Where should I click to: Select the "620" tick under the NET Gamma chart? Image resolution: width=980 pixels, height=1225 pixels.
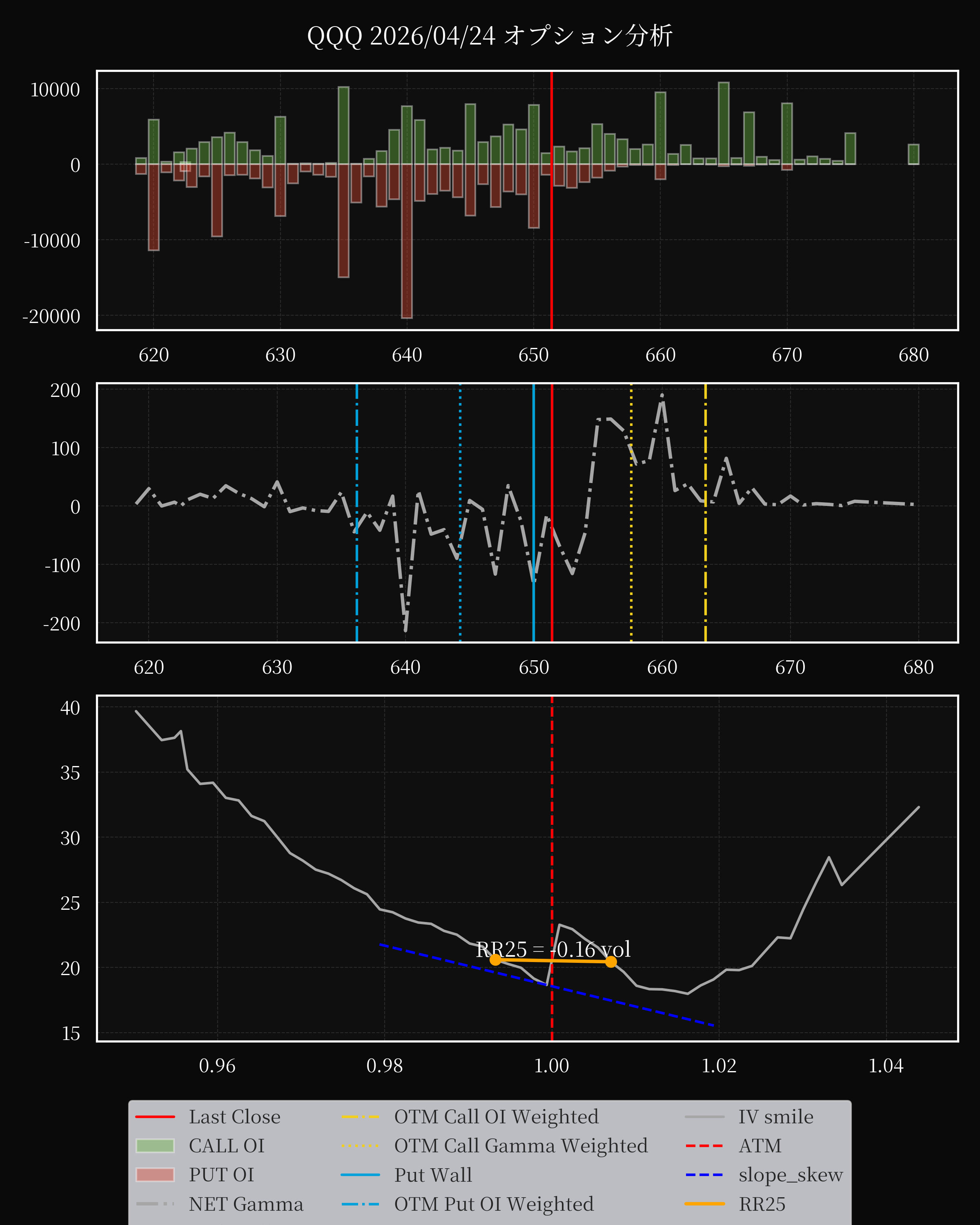149,667
